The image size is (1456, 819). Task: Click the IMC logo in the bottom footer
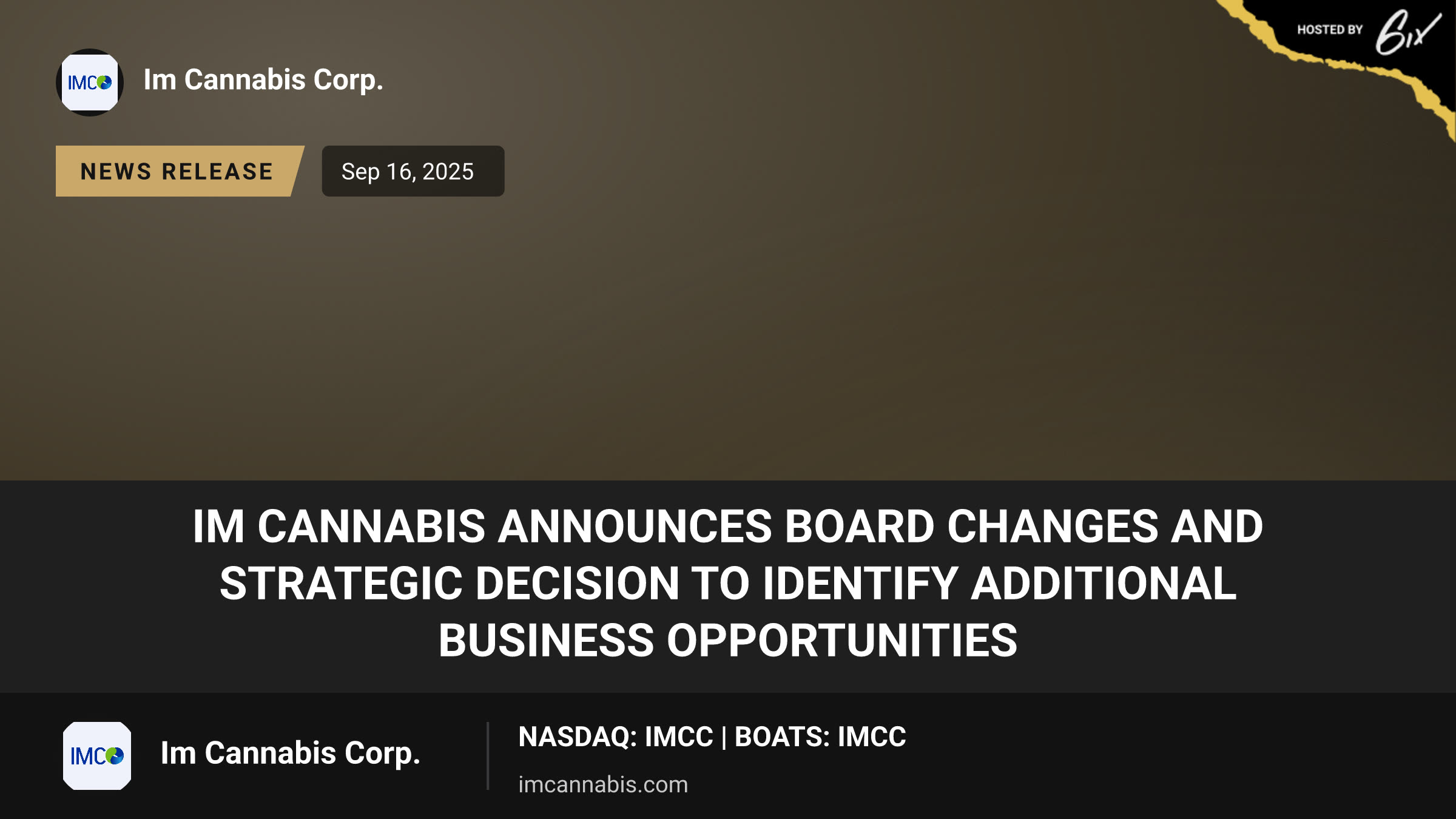97,756
